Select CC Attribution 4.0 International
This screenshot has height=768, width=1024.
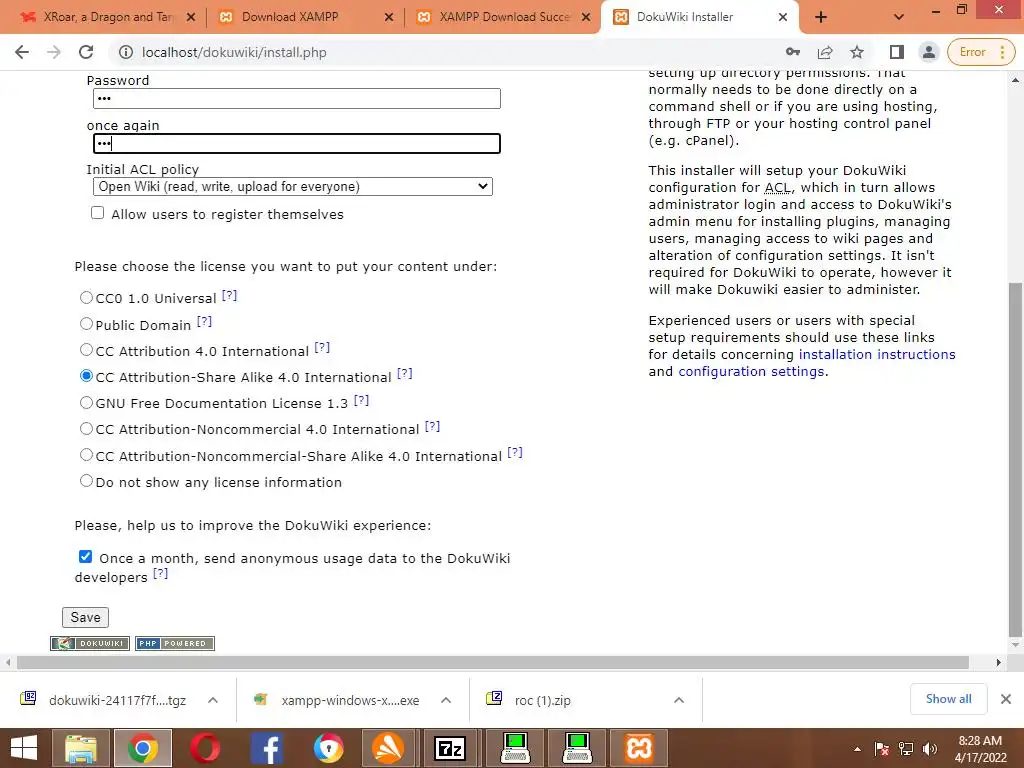(x=86, y=350)
